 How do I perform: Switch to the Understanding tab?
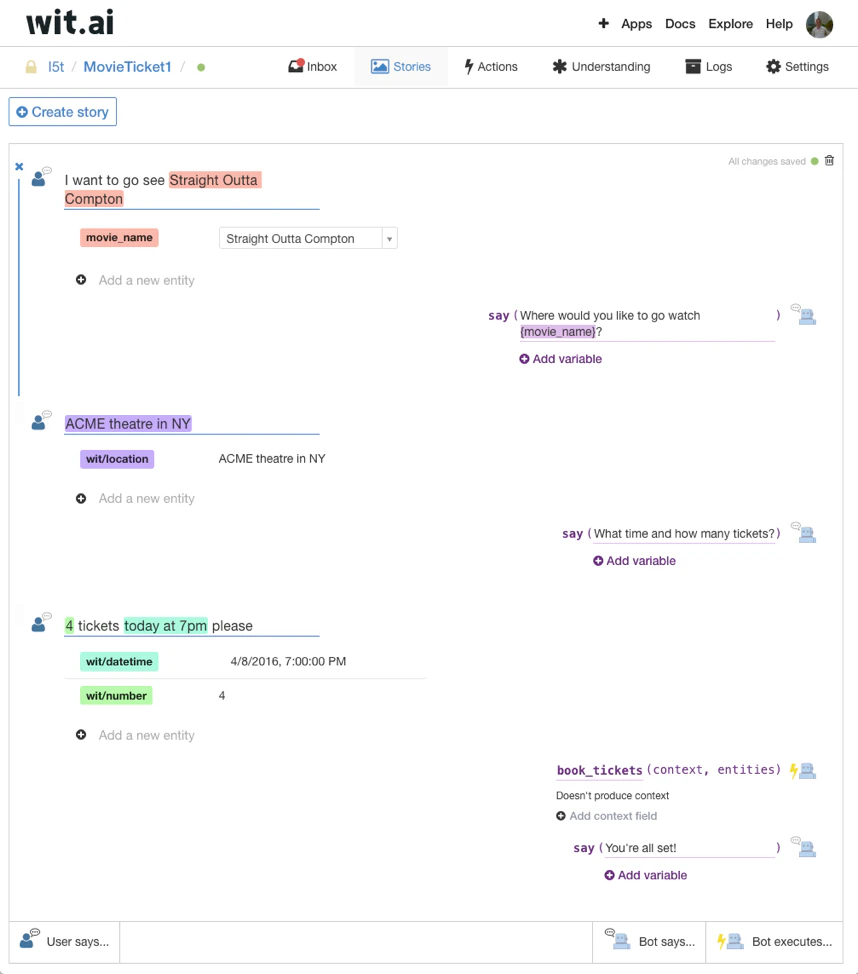(x=601, y=67)
